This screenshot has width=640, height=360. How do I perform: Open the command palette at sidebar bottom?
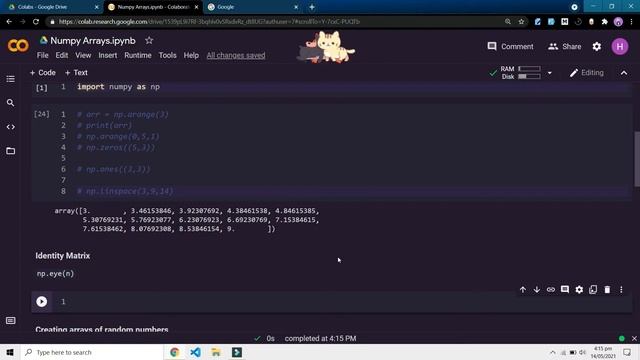click(11, 320)
